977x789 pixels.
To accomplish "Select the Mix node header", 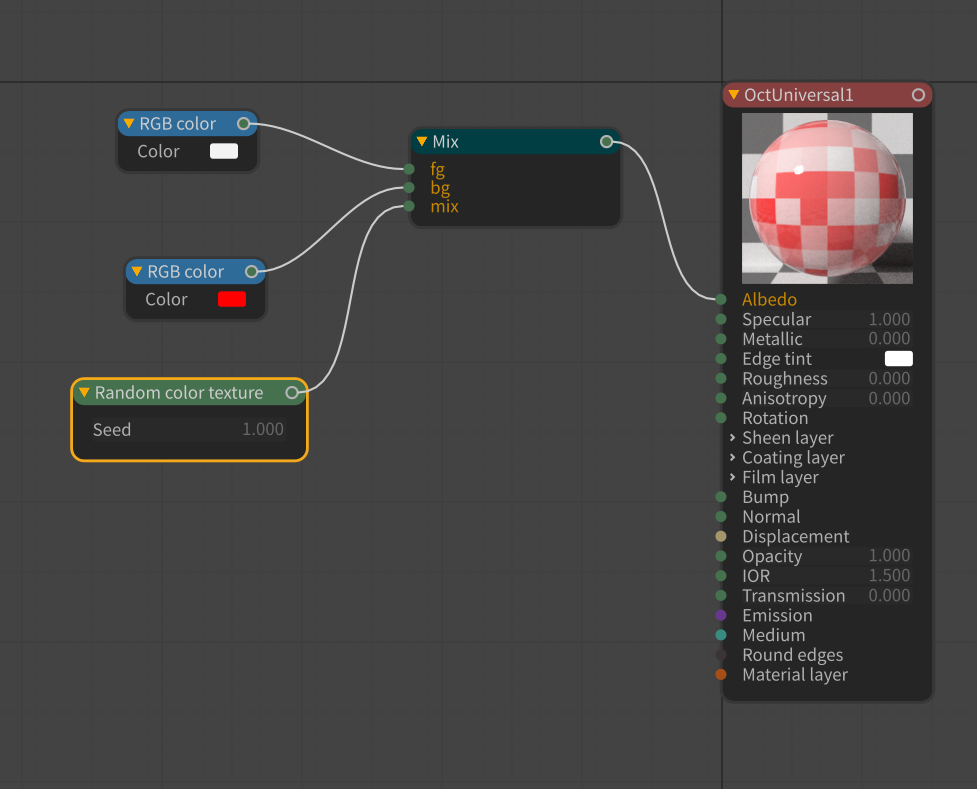I will (515, 141).
